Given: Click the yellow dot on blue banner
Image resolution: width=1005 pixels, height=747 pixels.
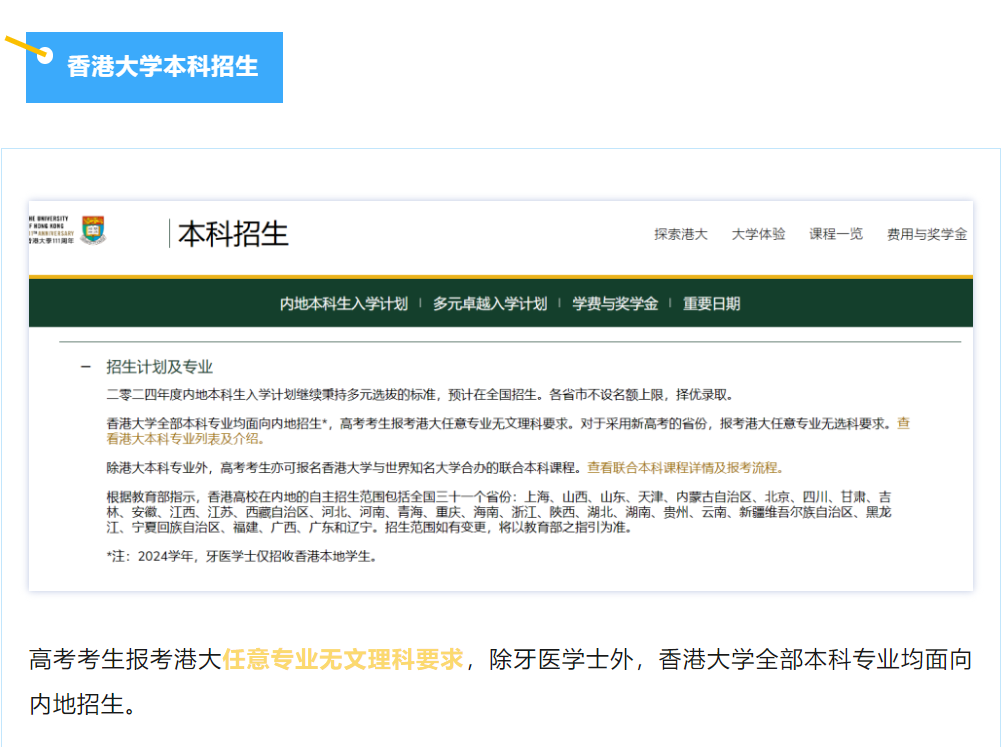Looking at the screenshot, I should pyautogui.click(x=44, y=55).
